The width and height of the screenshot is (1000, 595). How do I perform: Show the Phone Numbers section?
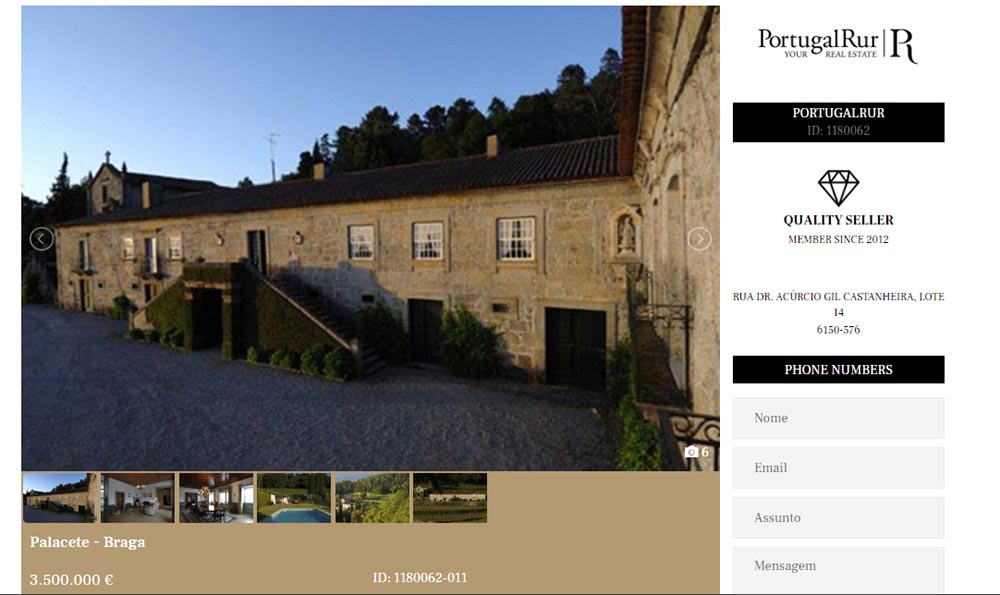pos(838,370)
